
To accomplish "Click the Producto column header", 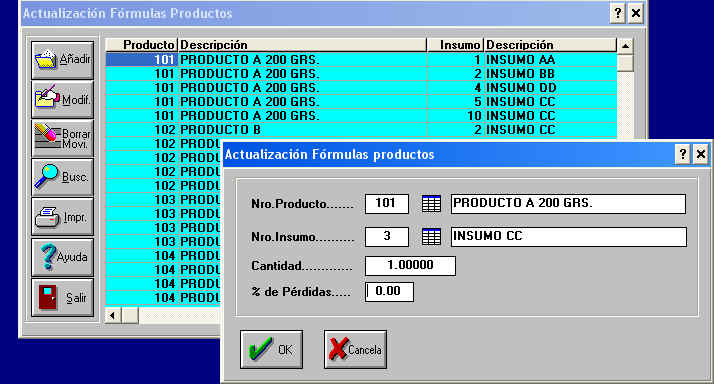I will point(141,45).
